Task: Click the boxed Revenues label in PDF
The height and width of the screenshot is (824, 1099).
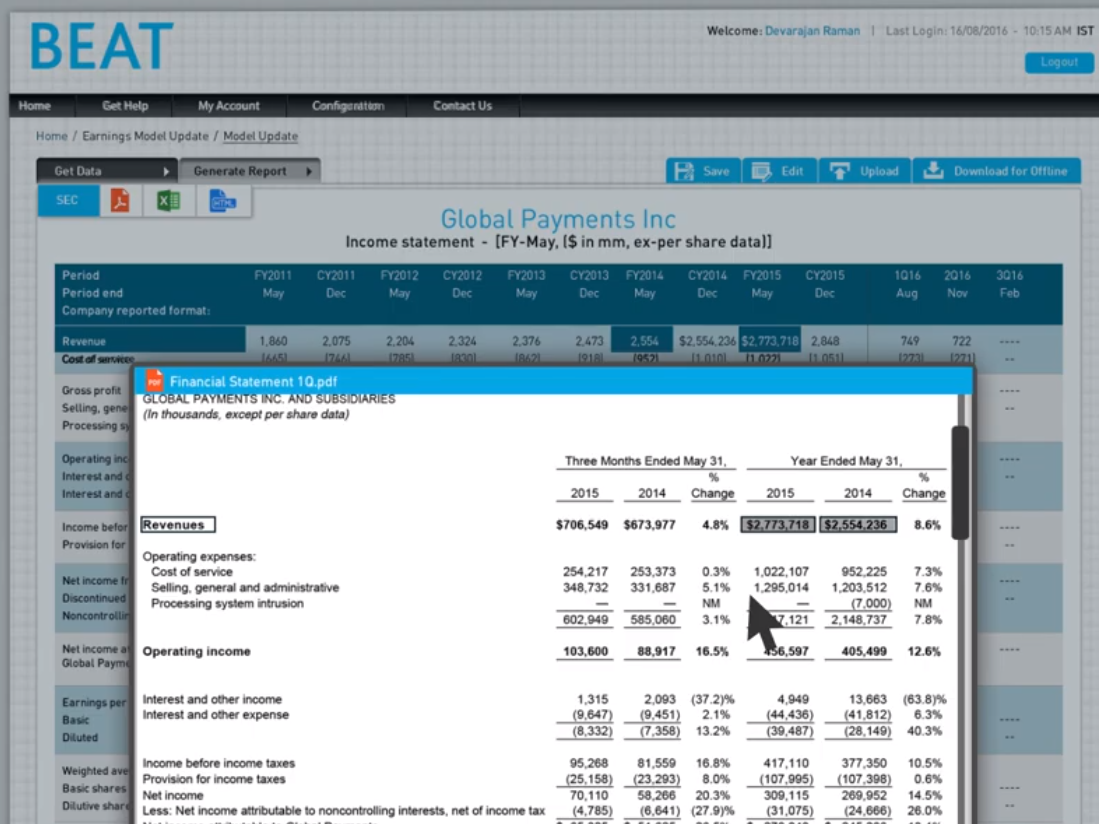Action: point(178,525)
